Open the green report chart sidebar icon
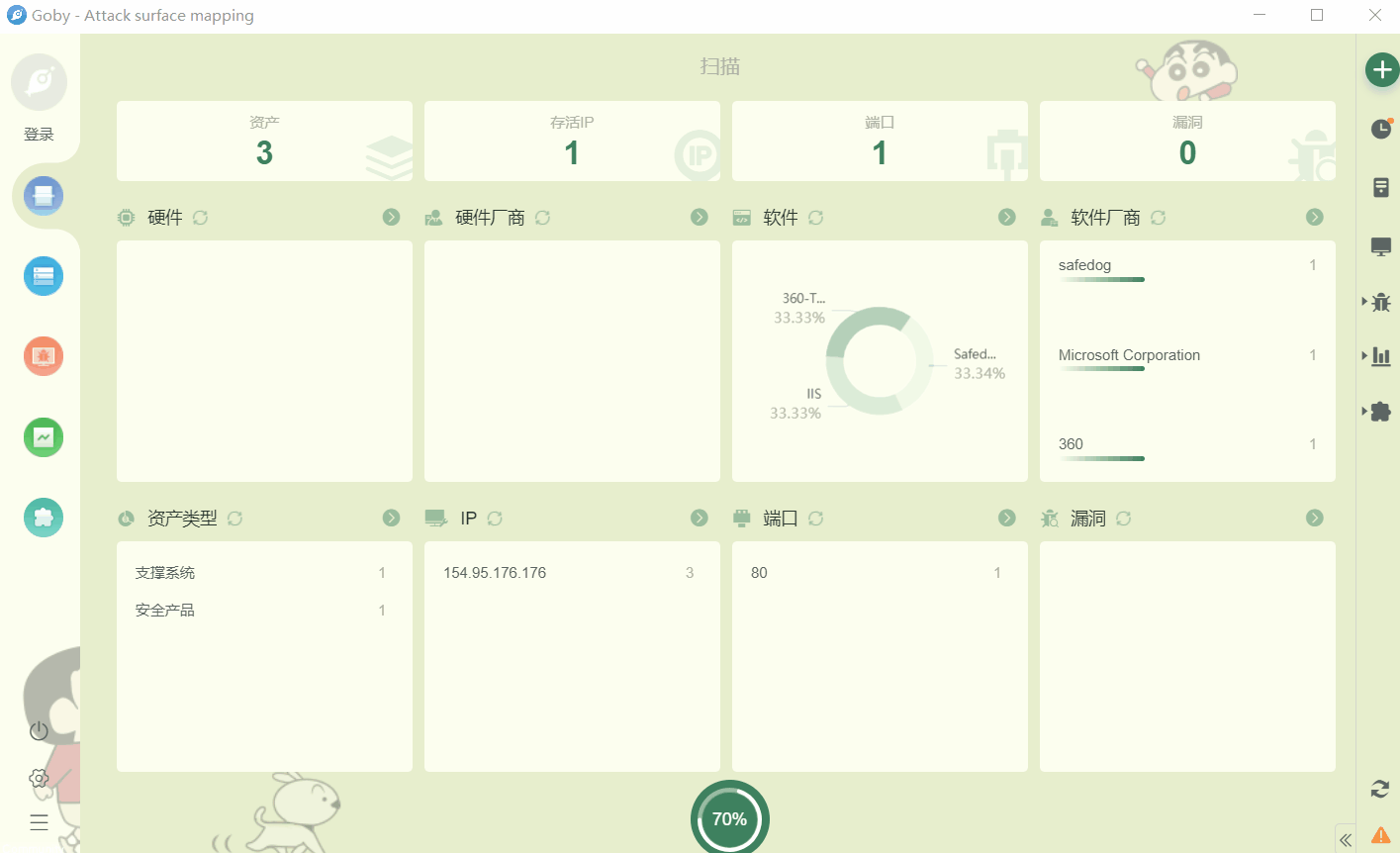The width and height of the screenshot is (1400, 853). 44,436
